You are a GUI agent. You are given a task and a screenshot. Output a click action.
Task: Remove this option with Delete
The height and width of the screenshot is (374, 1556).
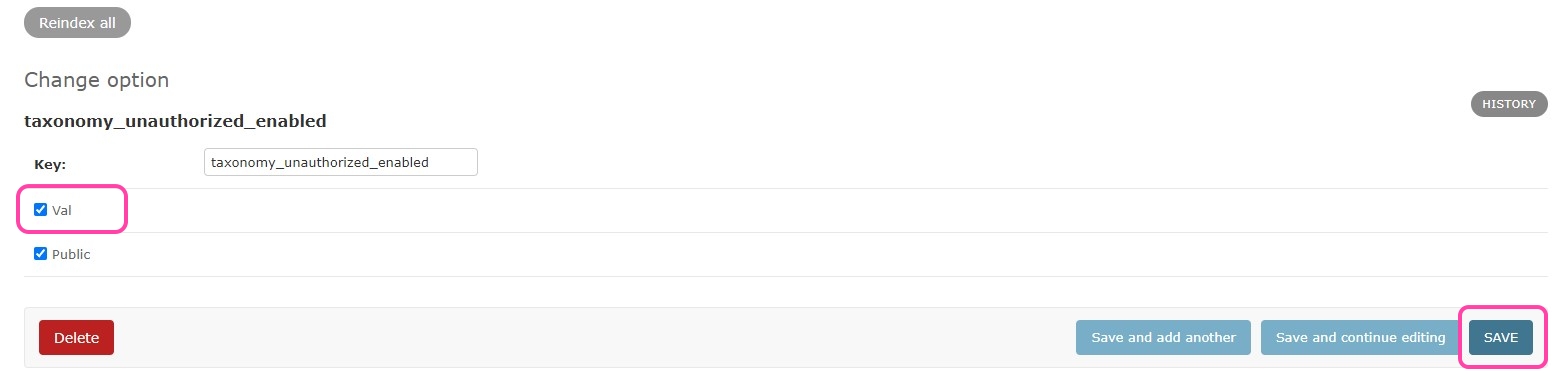point(76,338)
